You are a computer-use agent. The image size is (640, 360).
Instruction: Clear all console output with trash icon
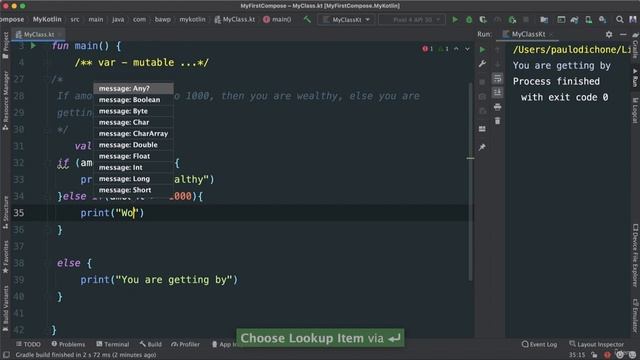coord(497,121)
